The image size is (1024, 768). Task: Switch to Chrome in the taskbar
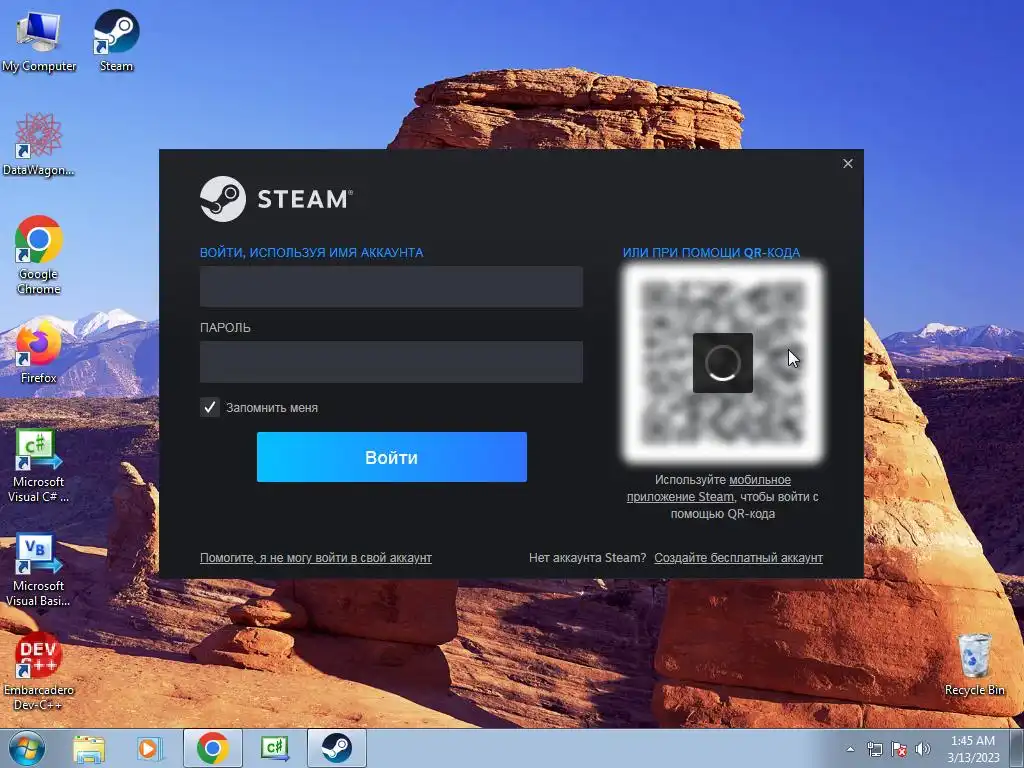tap(213, 748)
